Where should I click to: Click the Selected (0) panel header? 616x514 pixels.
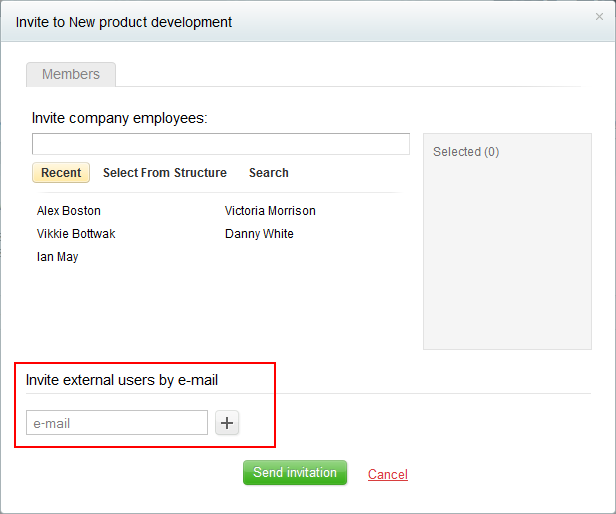(466, 152)
